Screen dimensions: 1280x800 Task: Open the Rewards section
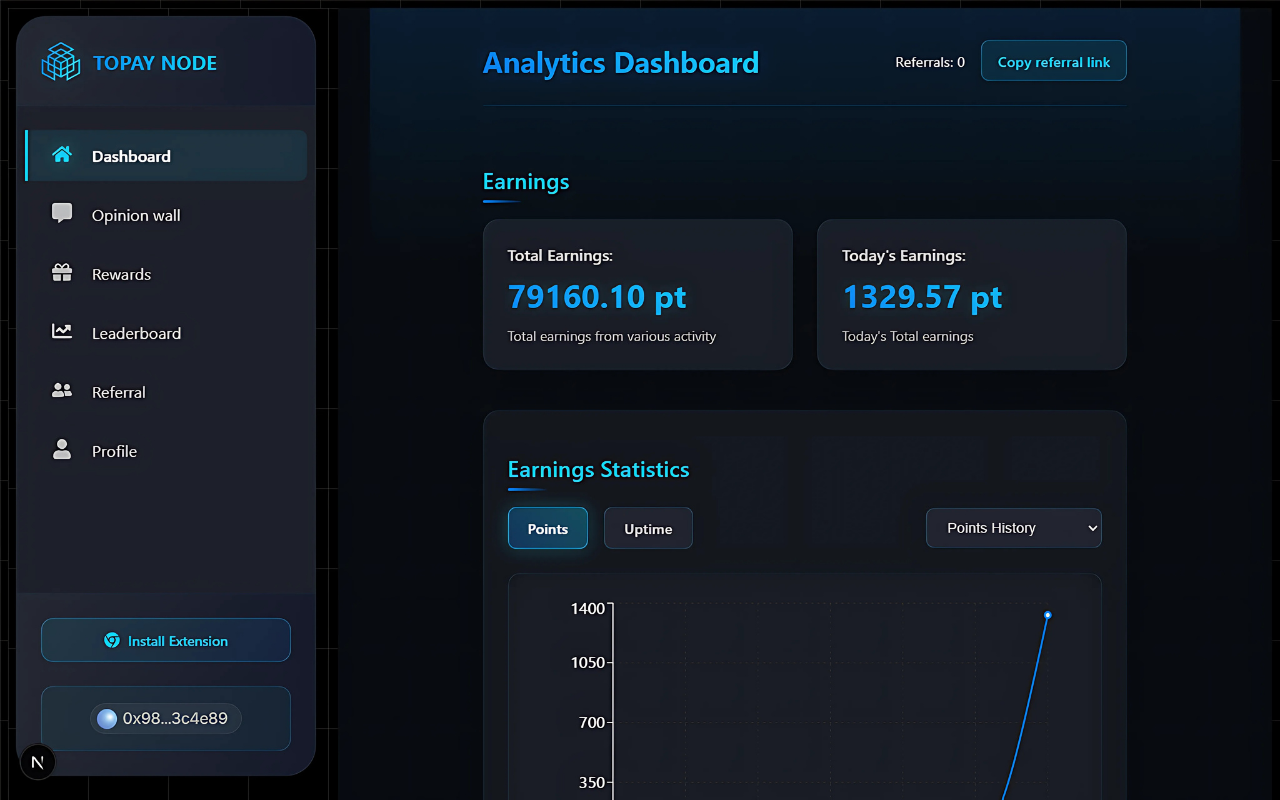coord(166,274)
